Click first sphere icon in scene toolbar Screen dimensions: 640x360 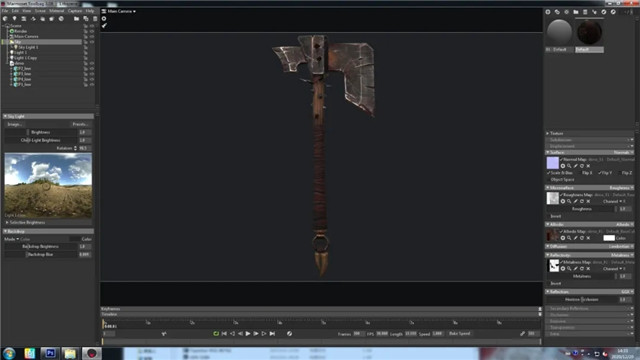coord(5,18)
